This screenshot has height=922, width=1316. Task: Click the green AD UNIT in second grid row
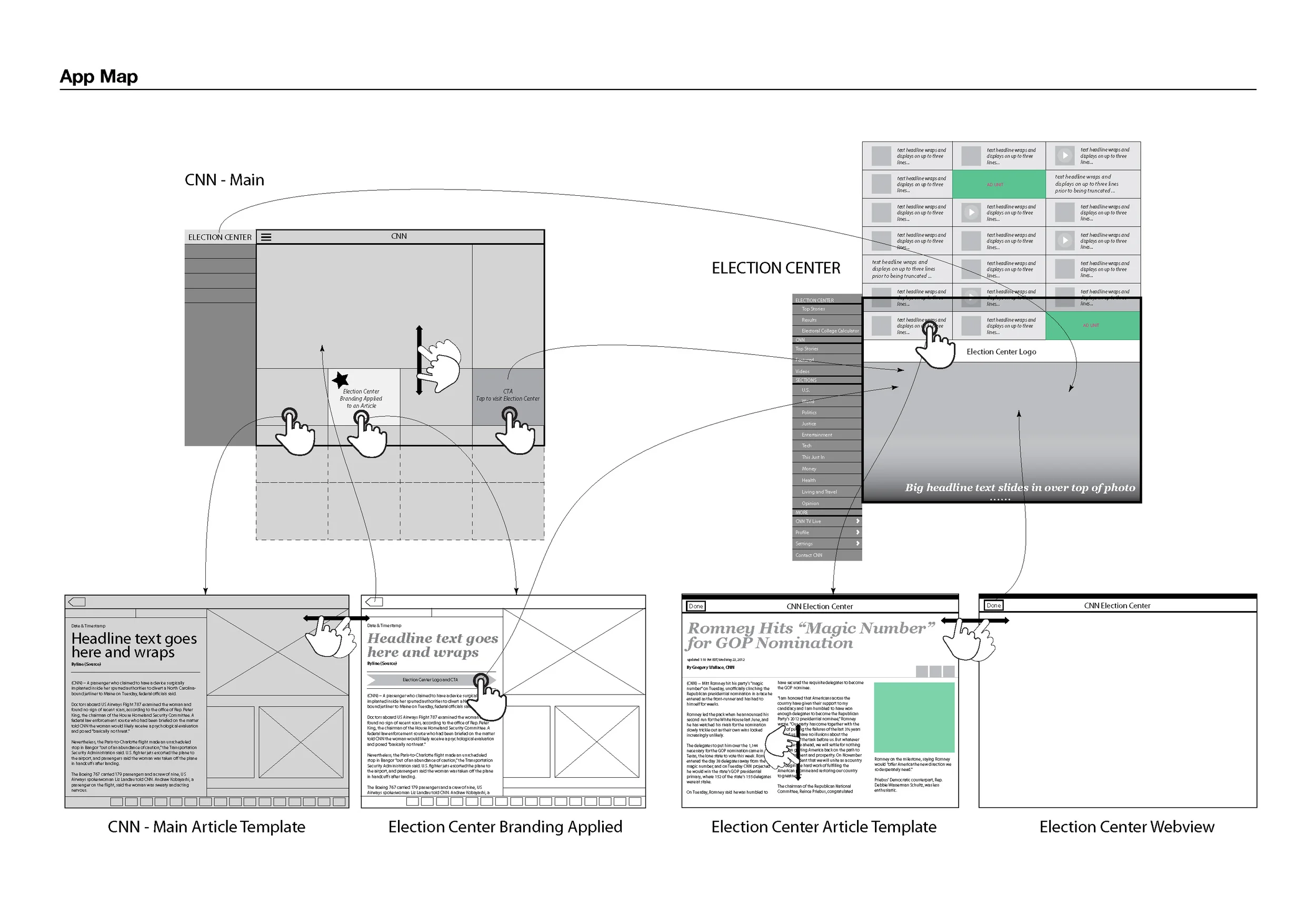pos(999,184)
